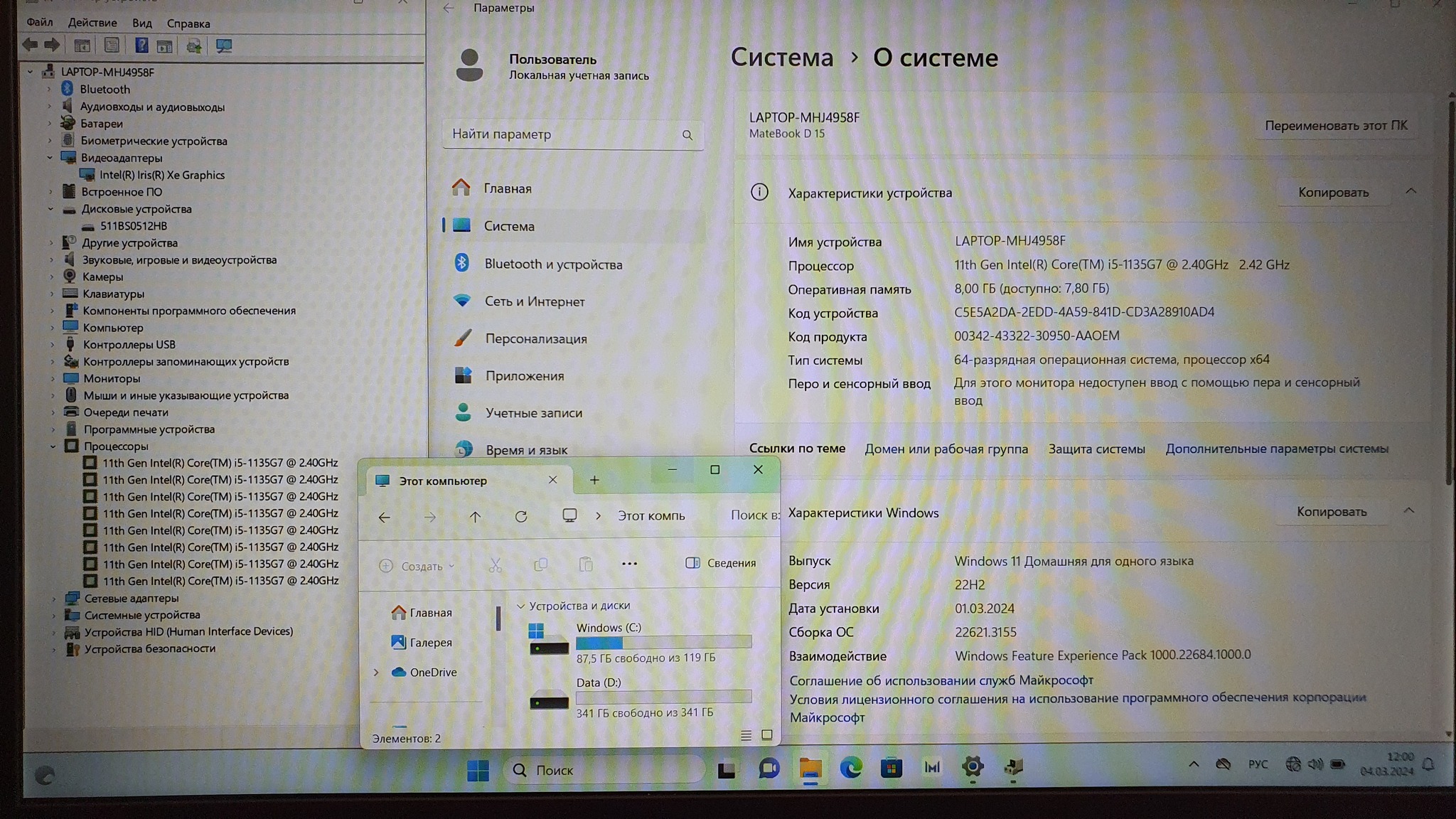1456x819 pixels.
Task: Click the See more (three dots) icon in Explorer
Action: point(629,564)
